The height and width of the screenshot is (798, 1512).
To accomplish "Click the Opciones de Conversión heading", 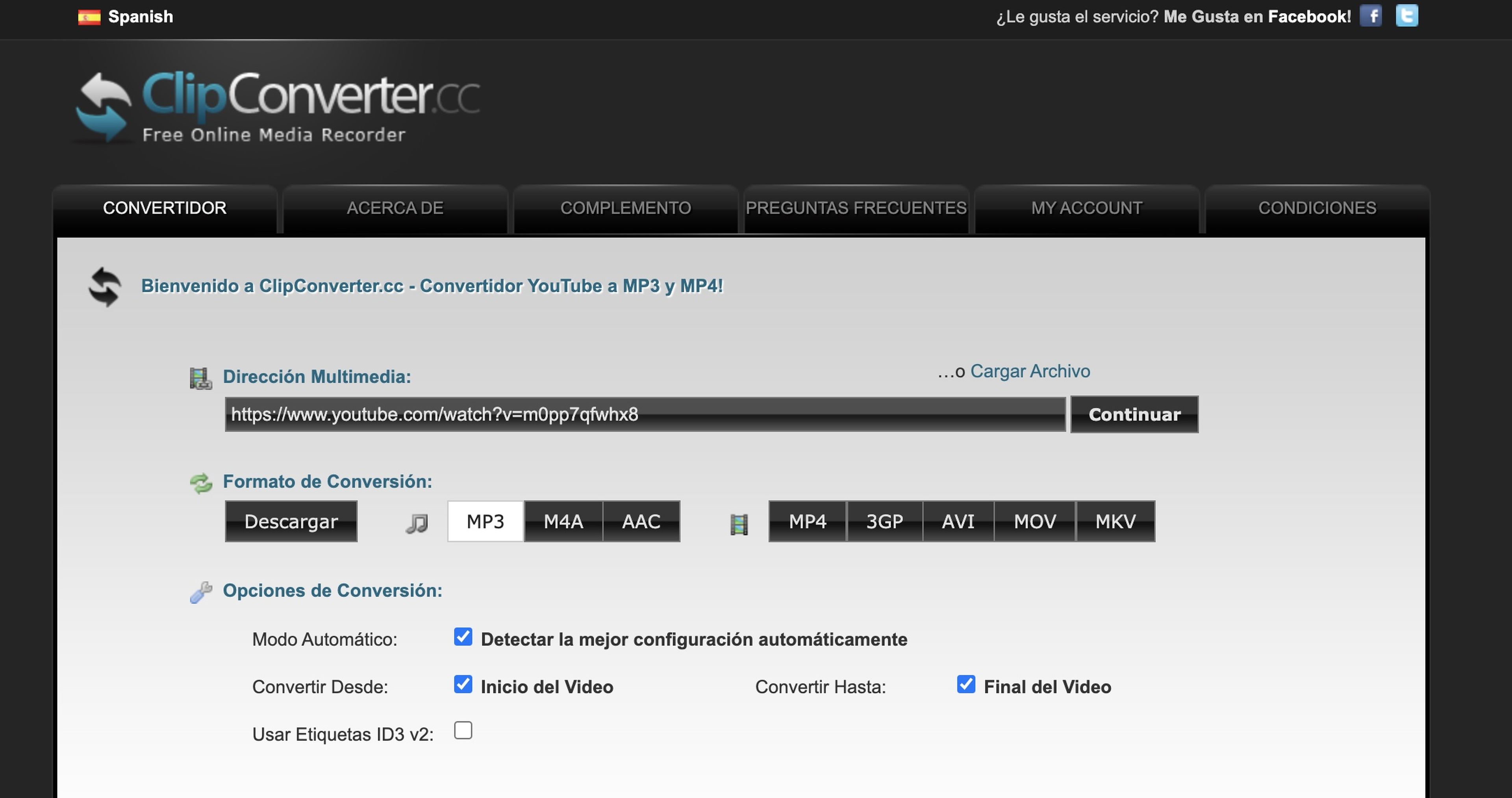I will coord(333,591).
